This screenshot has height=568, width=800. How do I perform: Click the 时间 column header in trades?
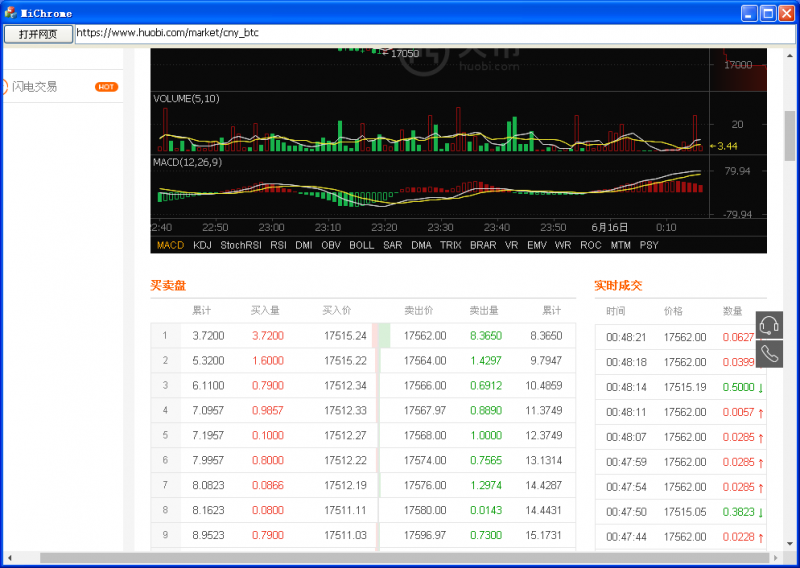click(x=615, y=311)
